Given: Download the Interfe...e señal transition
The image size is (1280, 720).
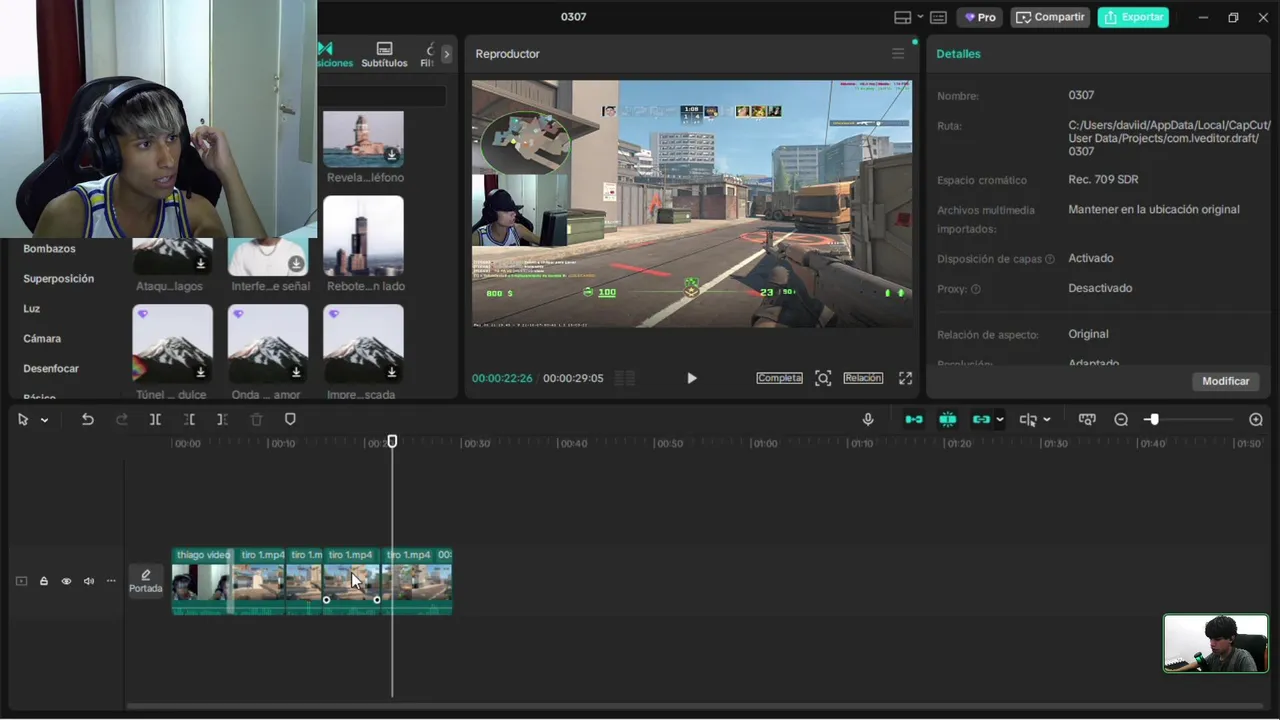Looking at the screenshot, I should [x=296, y=263].
